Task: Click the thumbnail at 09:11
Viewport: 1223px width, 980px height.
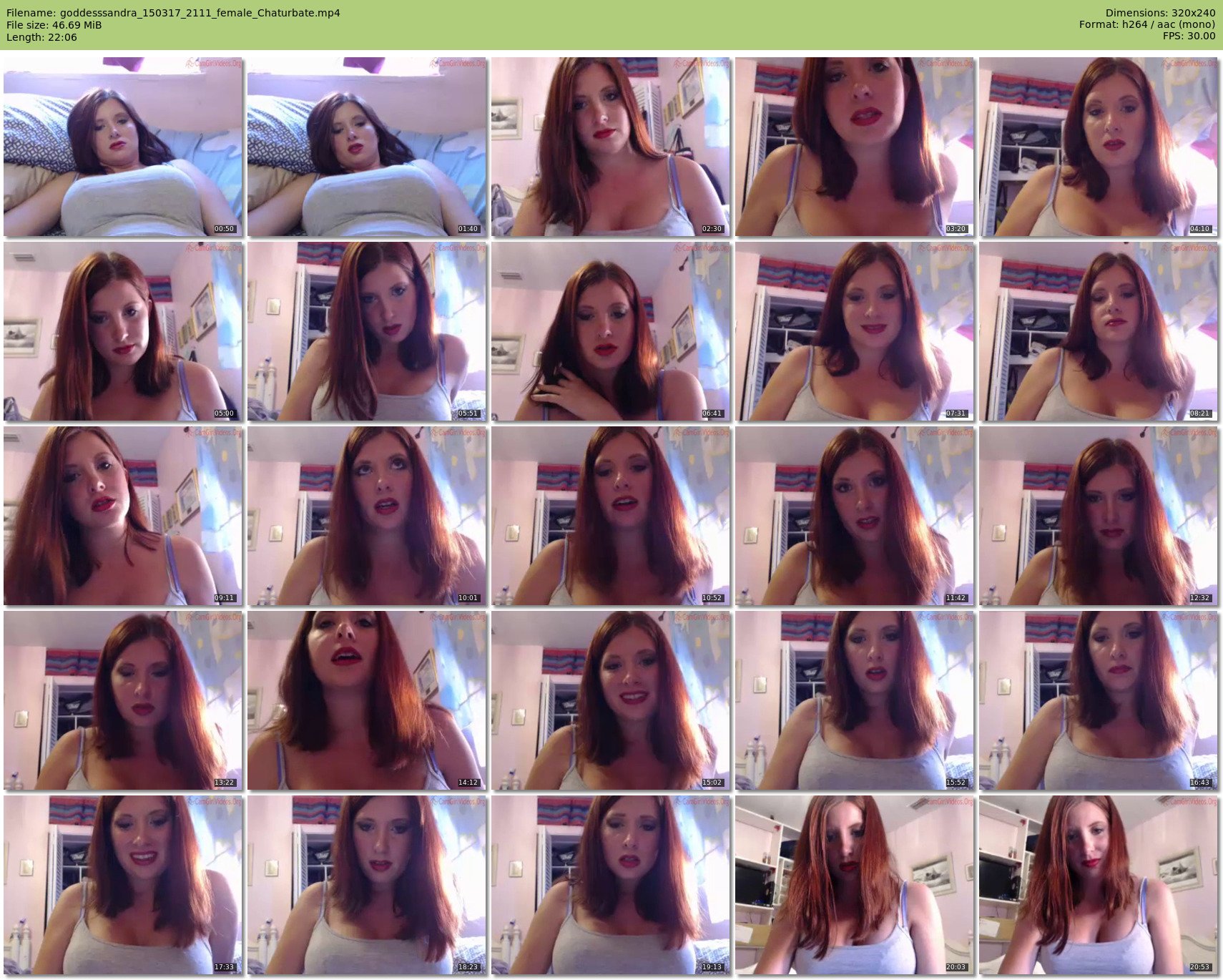Action: [x=123, y=516]
